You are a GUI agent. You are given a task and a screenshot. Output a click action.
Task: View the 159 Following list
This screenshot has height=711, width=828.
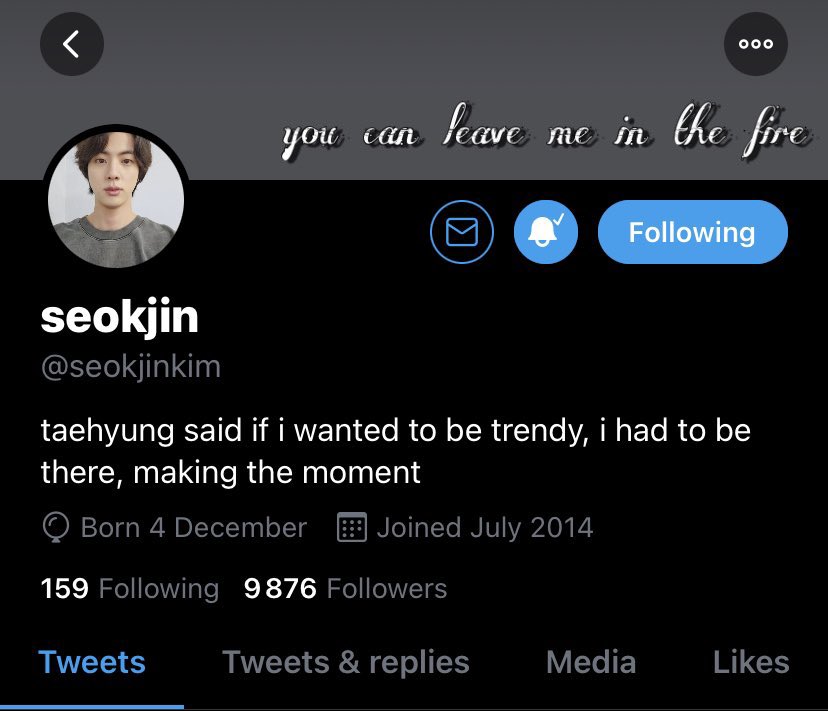(130, 588)
